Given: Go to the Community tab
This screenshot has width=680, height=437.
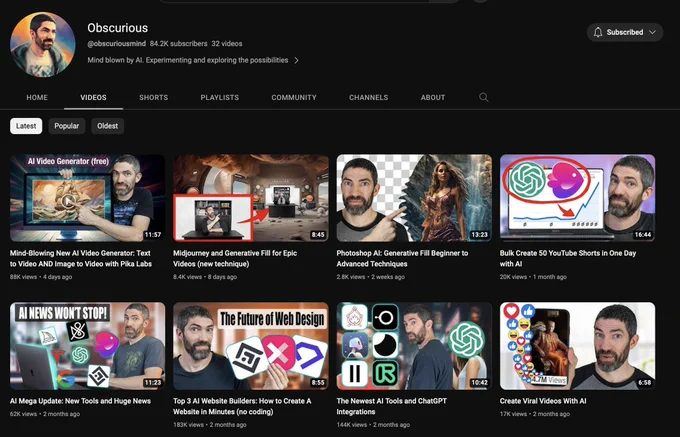Looking at the screenshot, I should pyautogui.click(x=294, y=97).
